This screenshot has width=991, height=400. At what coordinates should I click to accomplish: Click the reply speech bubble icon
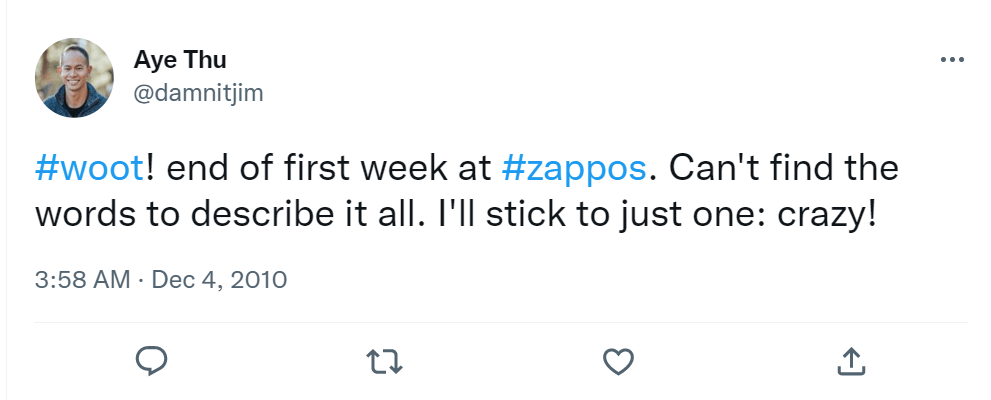(x=151, y=360)
